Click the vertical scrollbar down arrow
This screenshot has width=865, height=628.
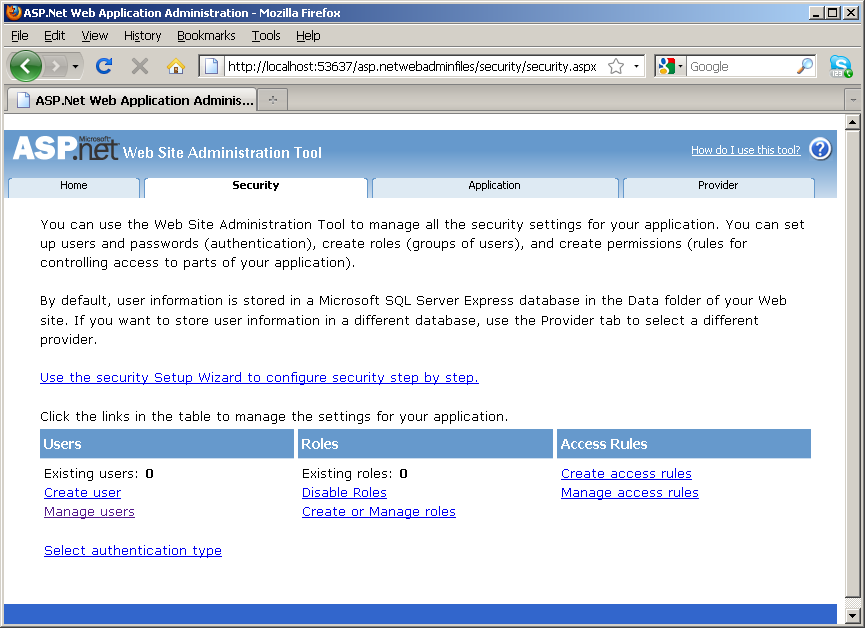pyautogui.click(x=852, y=615)
